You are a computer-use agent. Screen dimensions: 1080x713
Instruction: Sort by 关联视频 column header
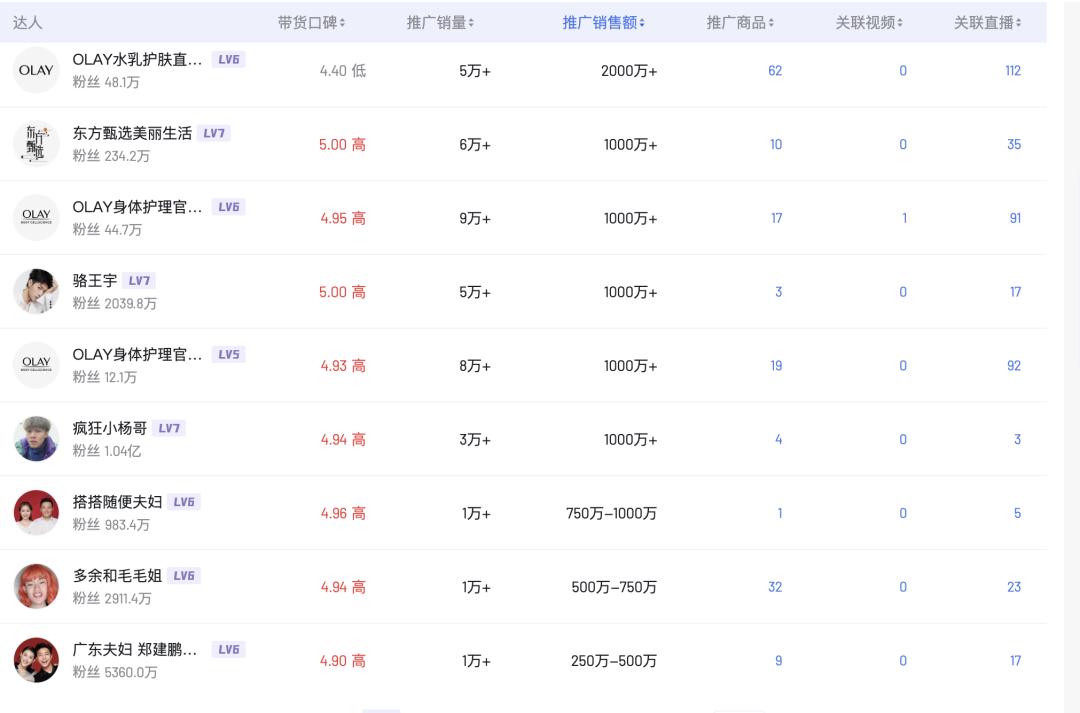869,22
